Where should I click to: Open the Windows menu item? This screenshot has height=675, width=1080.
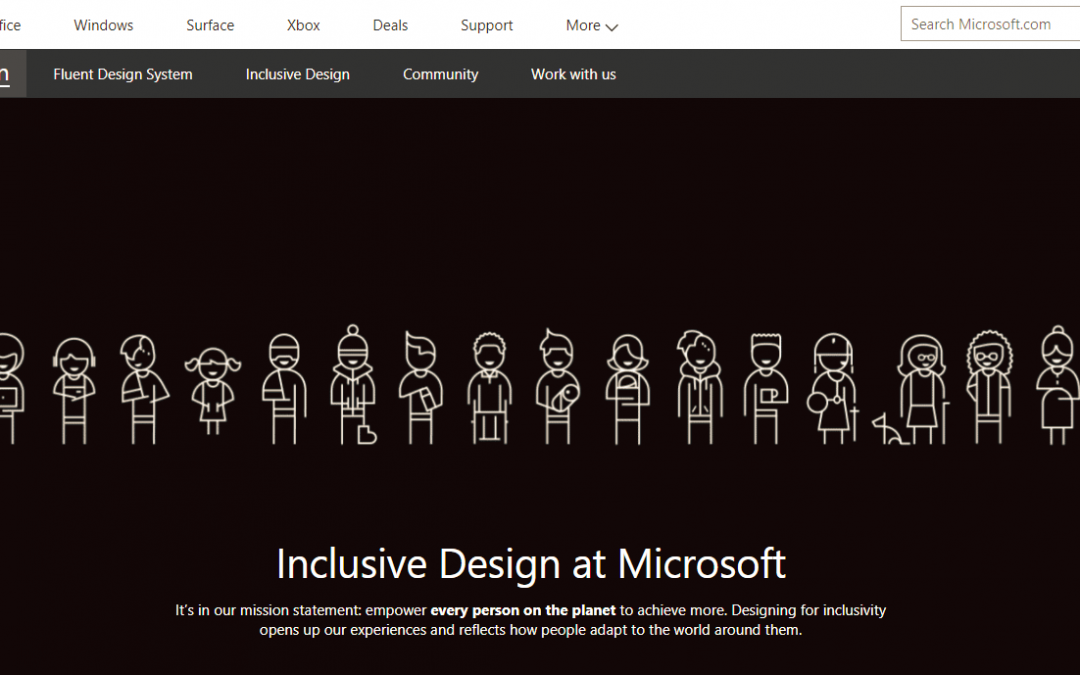point(103,25)
